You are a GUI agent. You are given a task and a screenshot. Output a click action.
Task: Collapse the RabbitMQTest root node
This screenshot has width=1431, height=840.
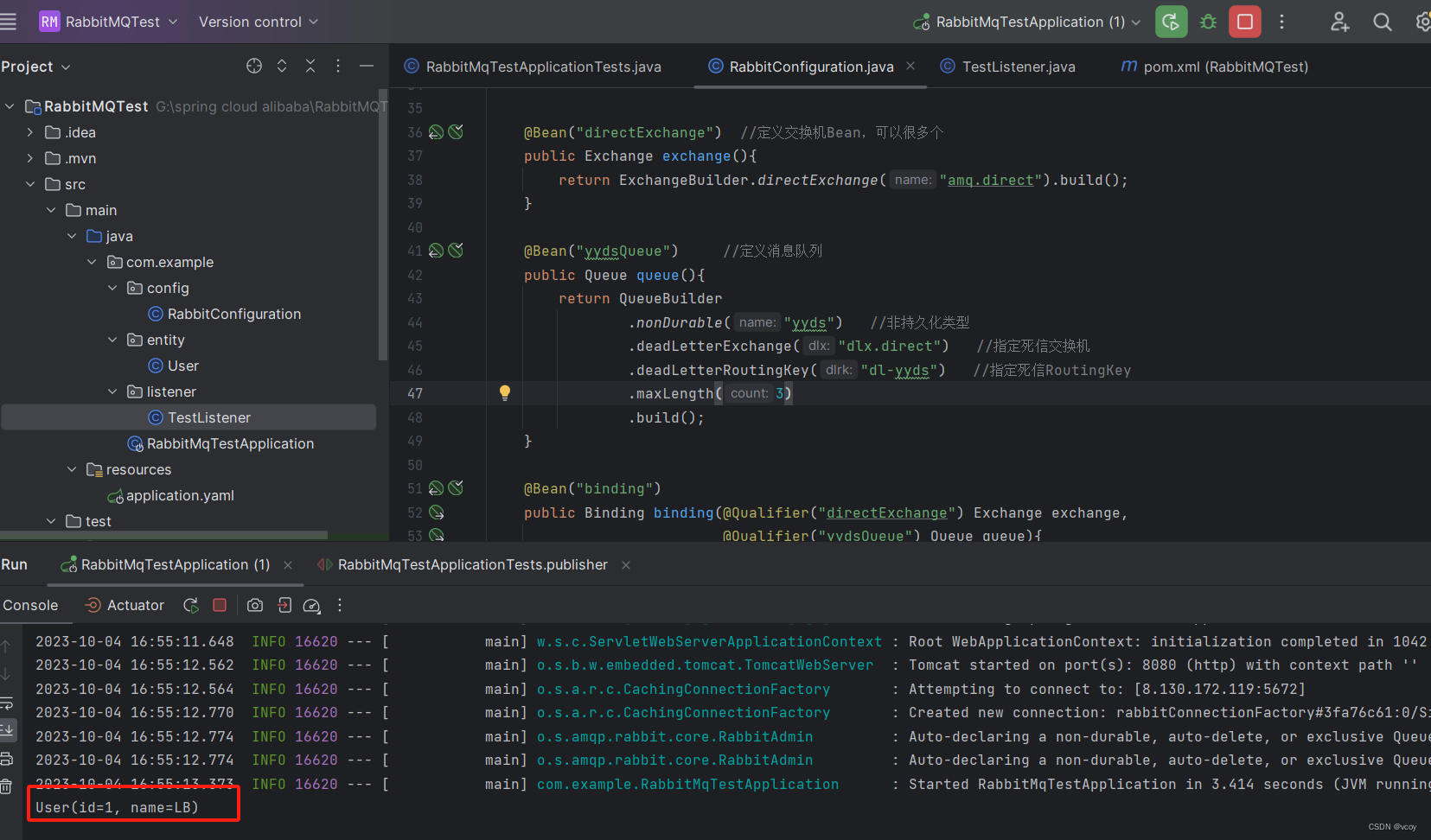point(10,106)
